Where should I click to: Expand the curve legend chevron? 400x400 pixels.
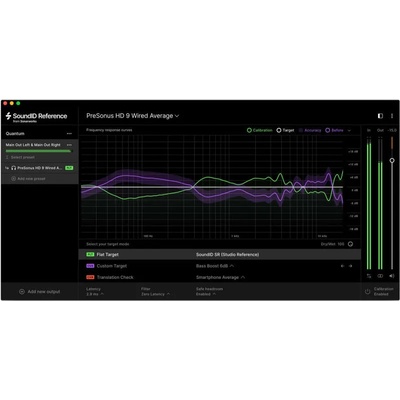(349, 130)
